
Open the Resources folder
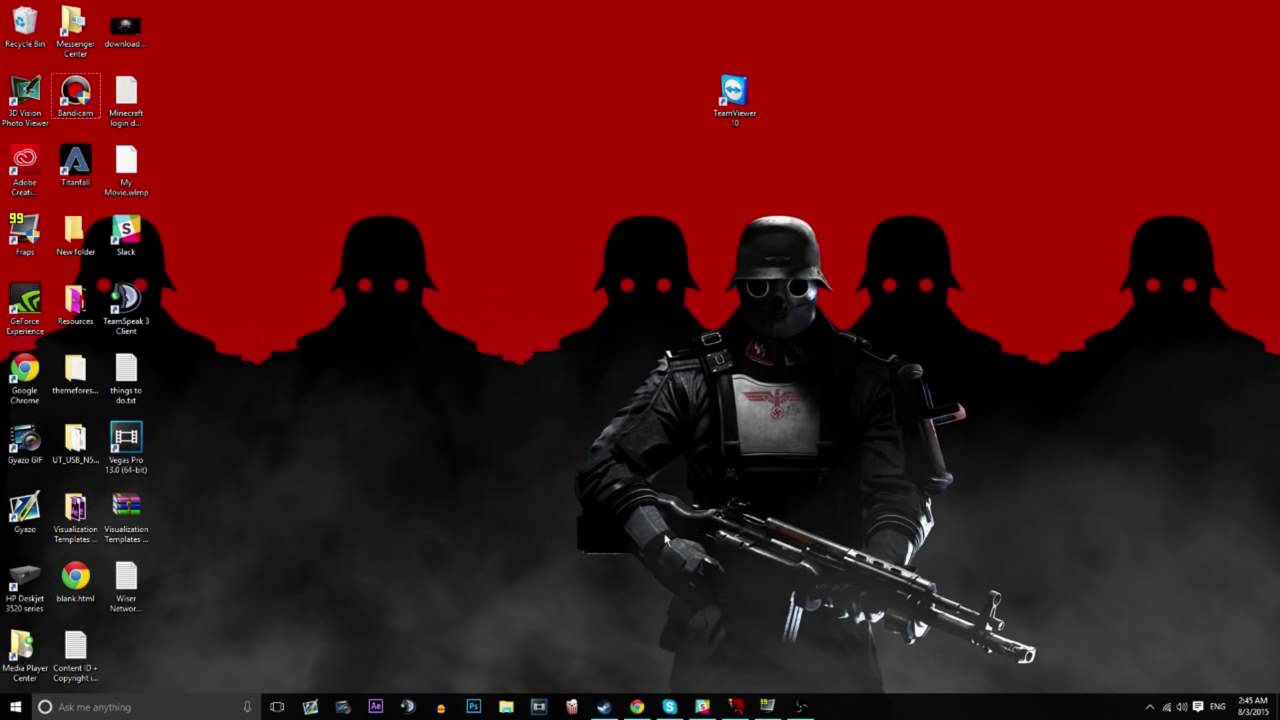(x=75, y=305)
